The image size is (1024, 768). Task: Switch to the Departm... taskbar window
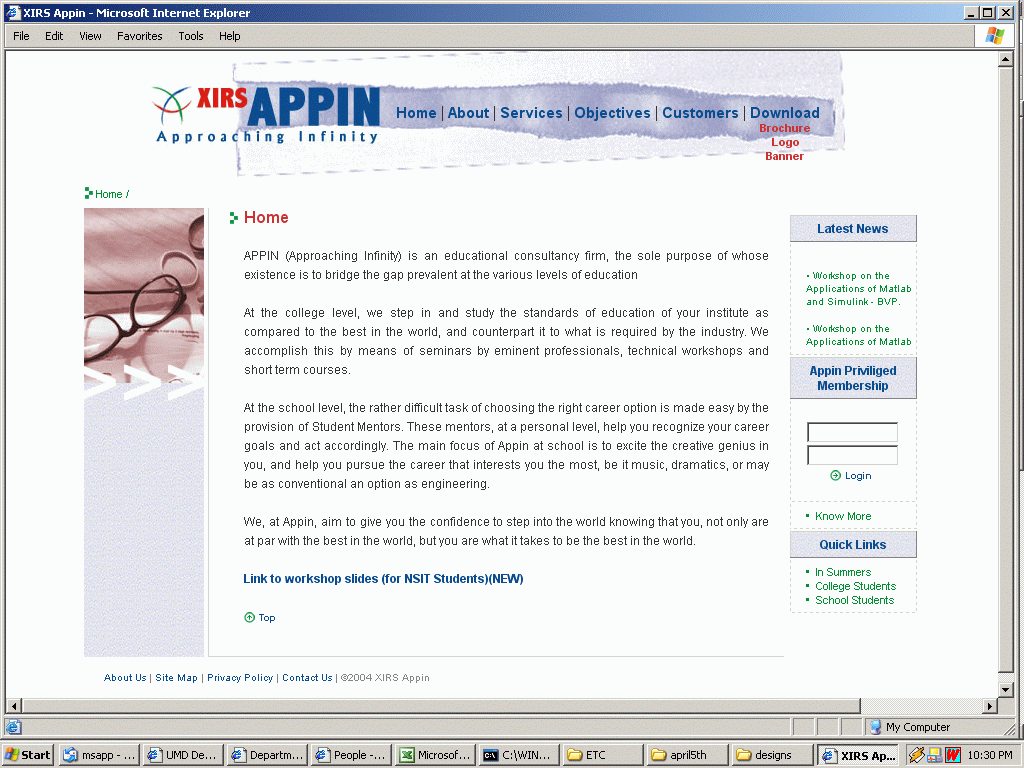pos(267,755)
